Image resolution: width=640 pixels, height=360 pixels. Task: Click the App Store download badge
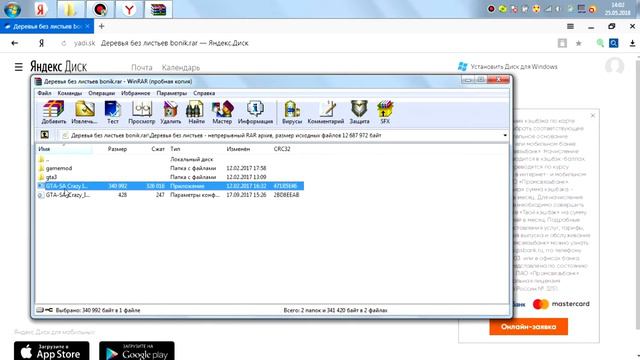point(51,351)
